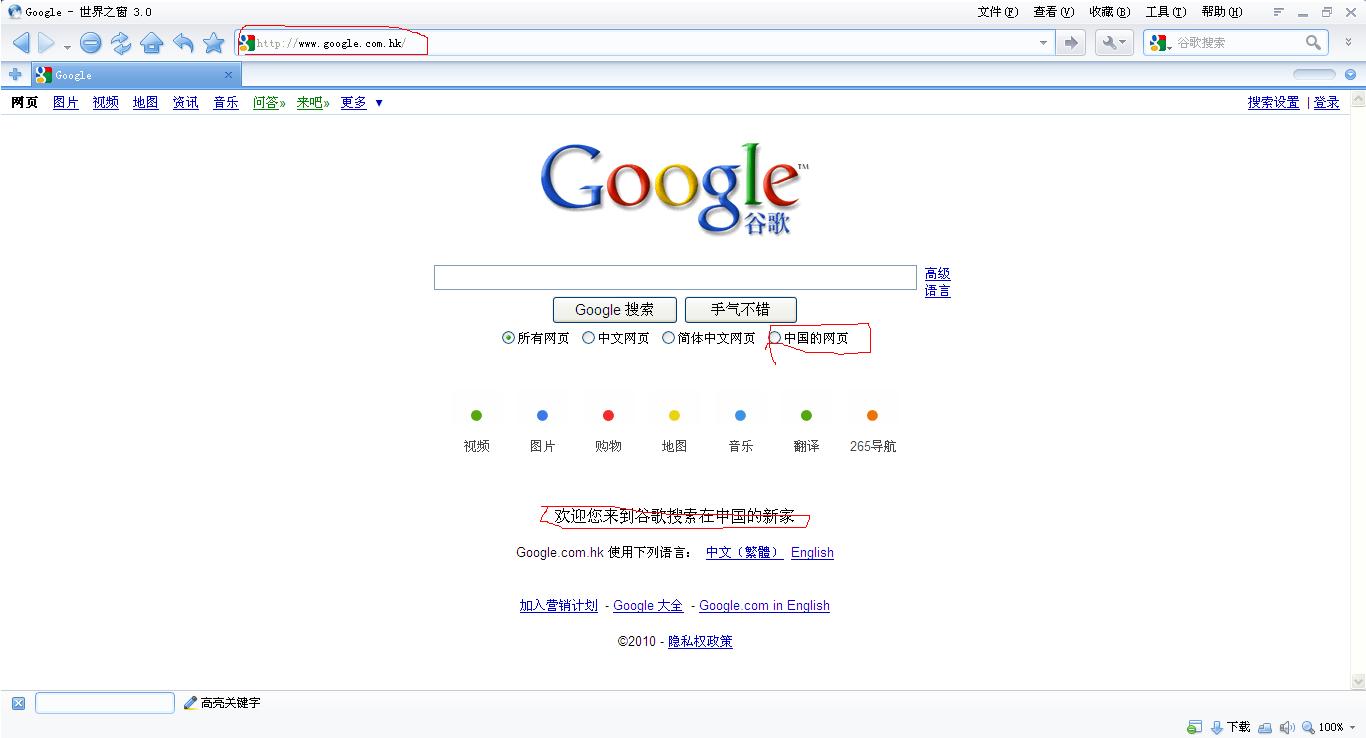Open the 语言 tools link
Image resolution: width=1366 pixels, height=738 pixels.
point(937,291)
